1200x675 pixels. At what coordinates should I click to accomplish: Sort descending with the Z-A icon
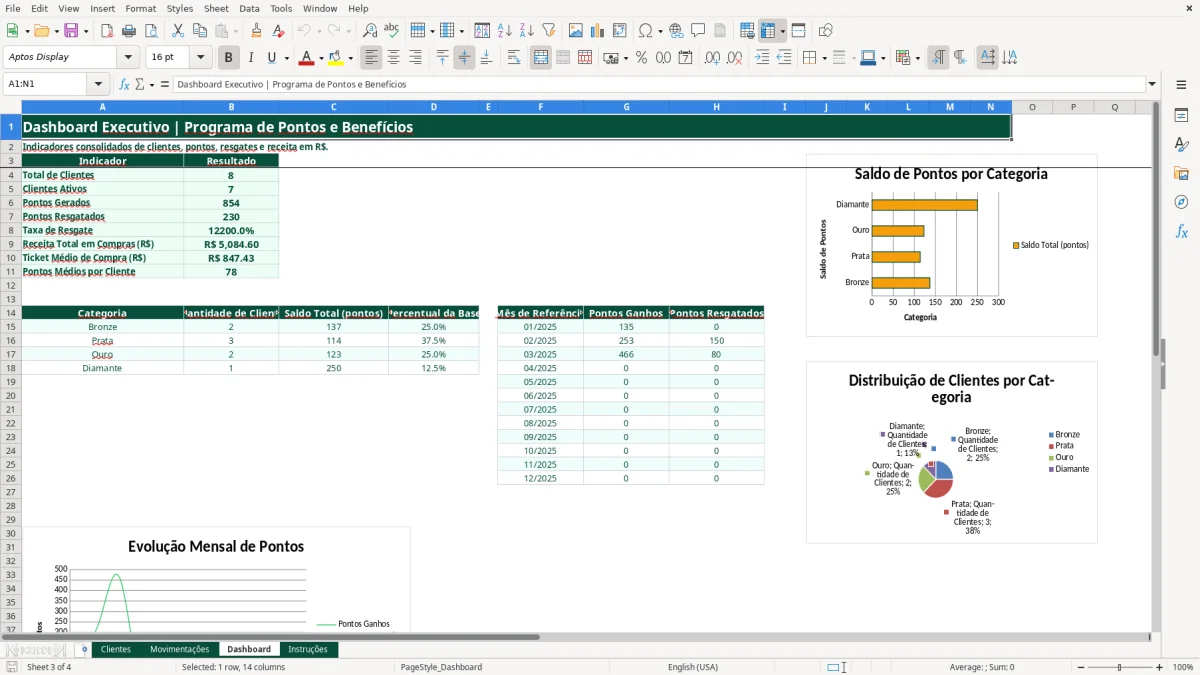[526, 31]
